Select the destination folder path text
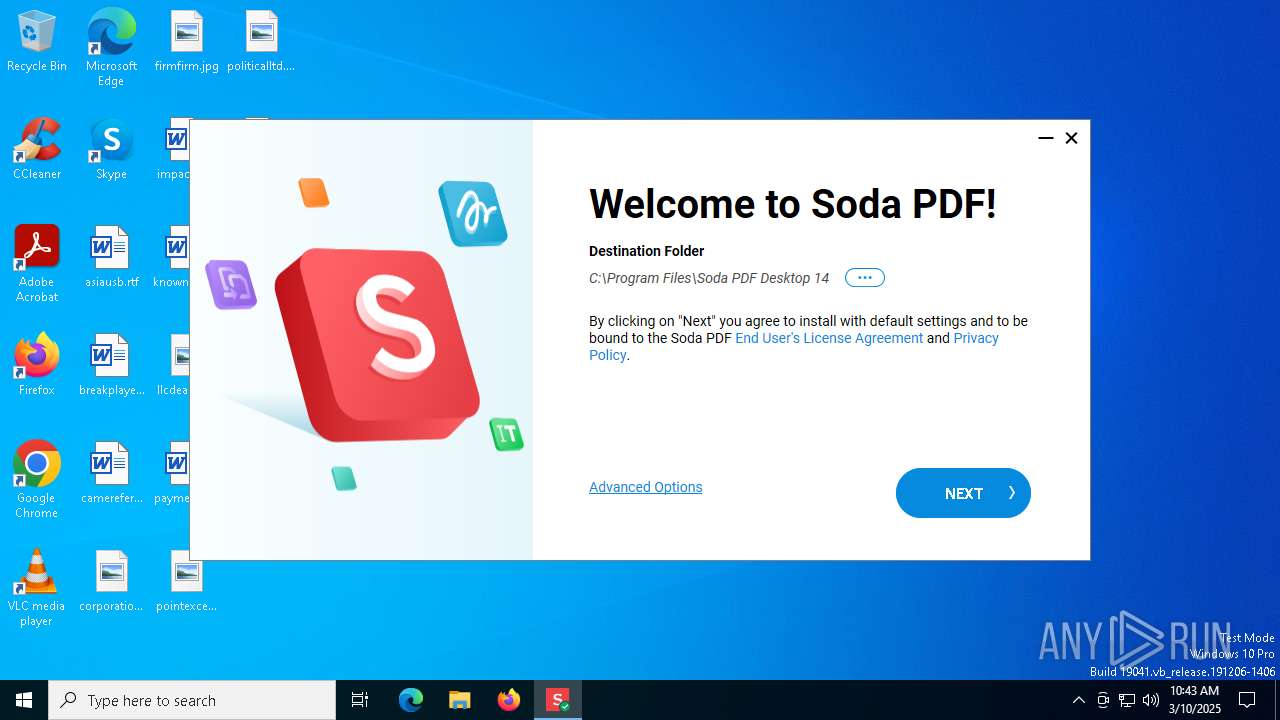 tap(709, 278)
